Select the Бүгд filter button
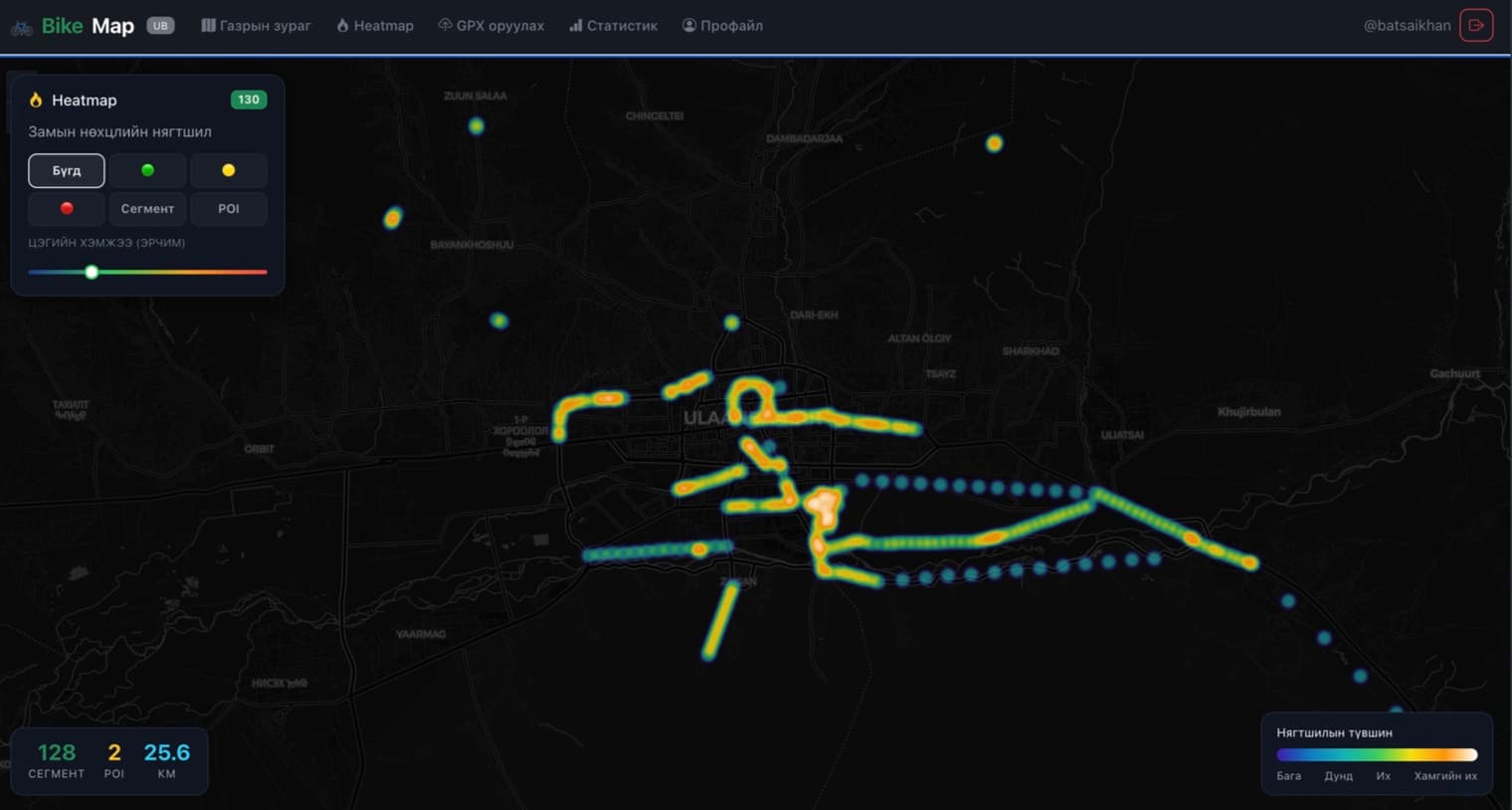 coord(67,170)
